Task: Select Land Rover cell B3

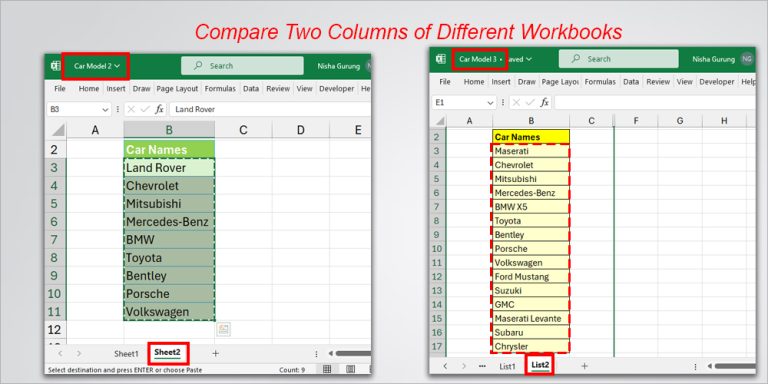Action: point(169,168)
